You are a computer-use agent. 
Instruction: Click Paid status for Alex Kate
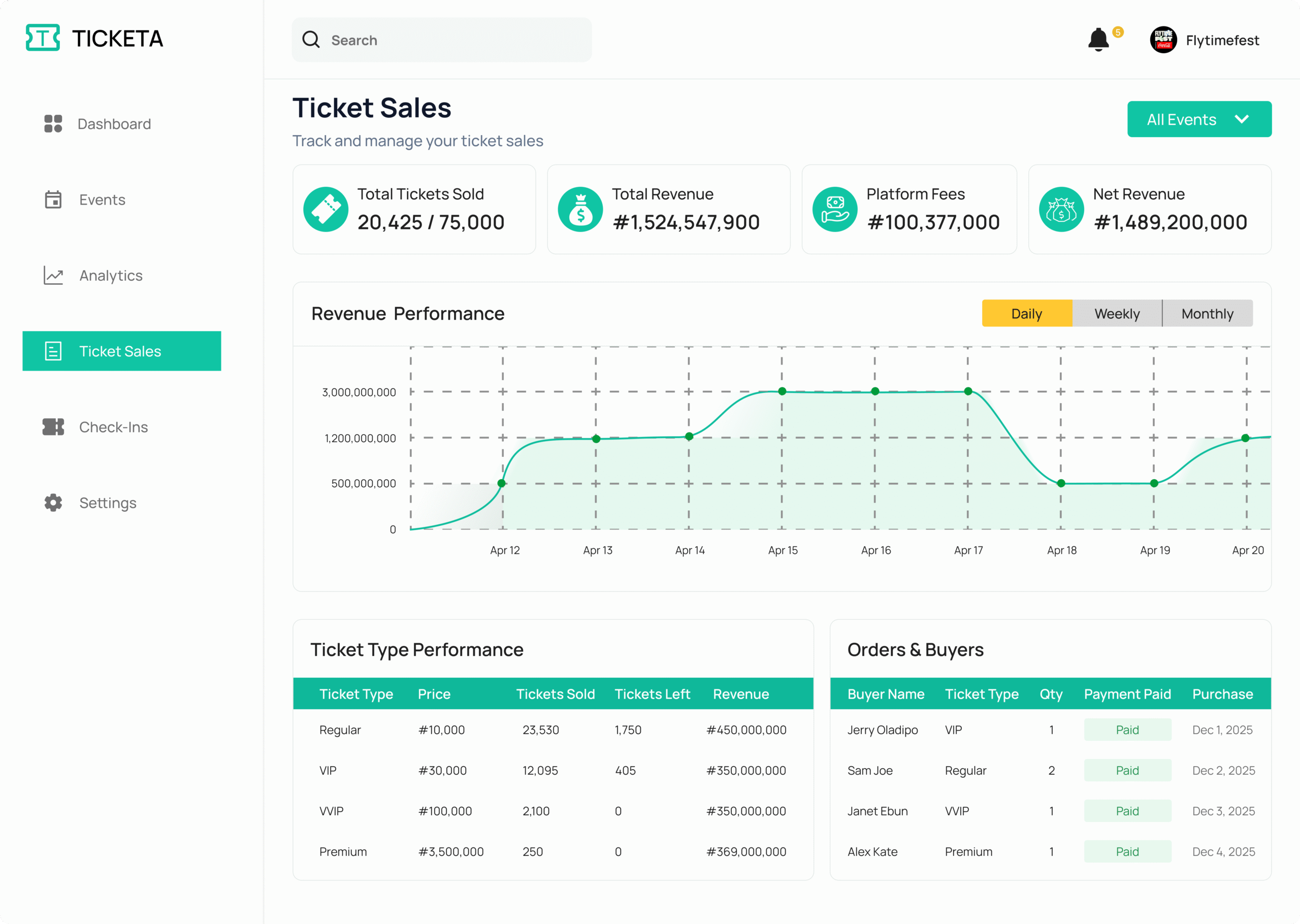[x=1127, y=851]
